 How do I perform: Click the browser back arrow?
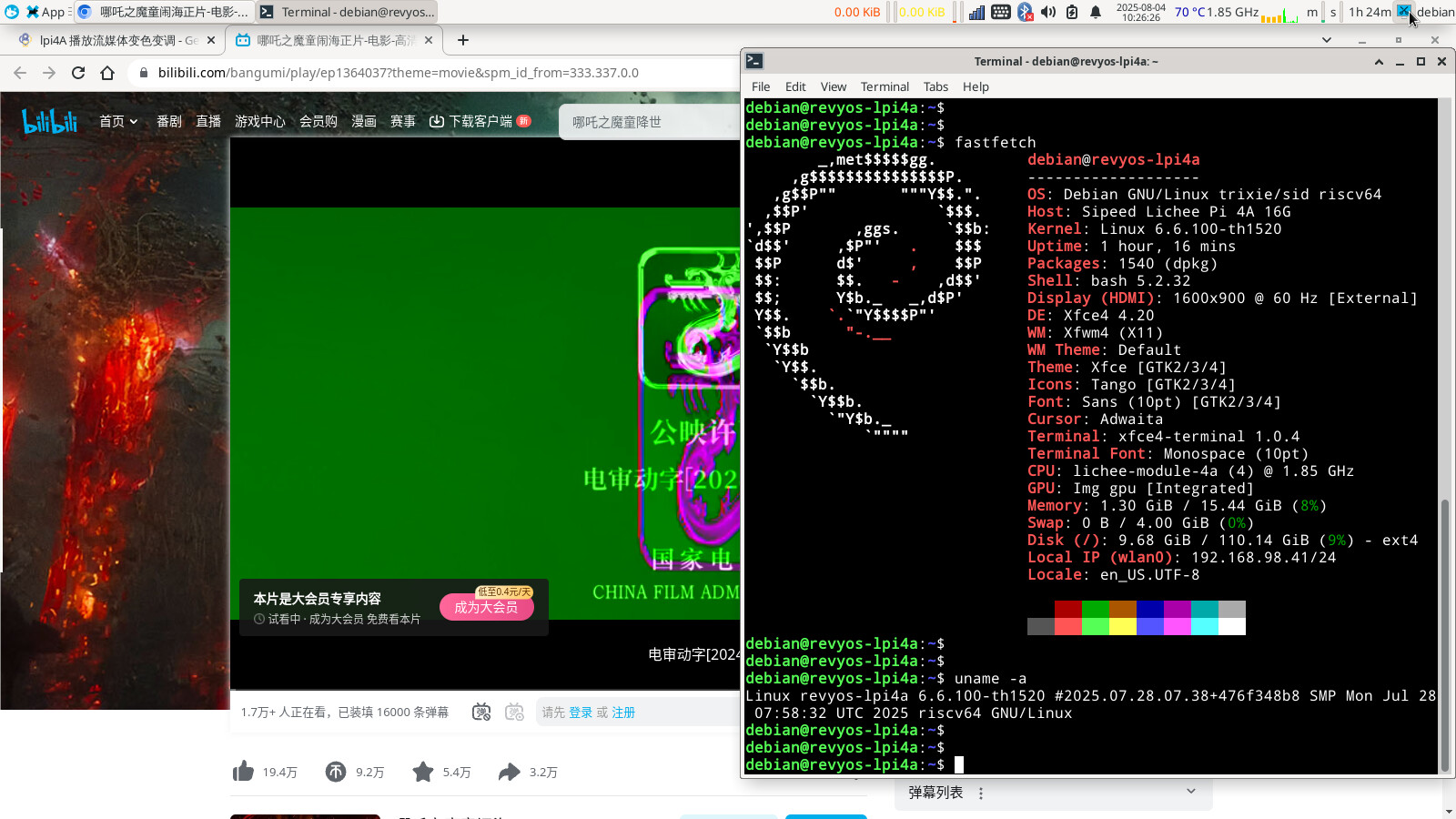(x=20, y=73)
